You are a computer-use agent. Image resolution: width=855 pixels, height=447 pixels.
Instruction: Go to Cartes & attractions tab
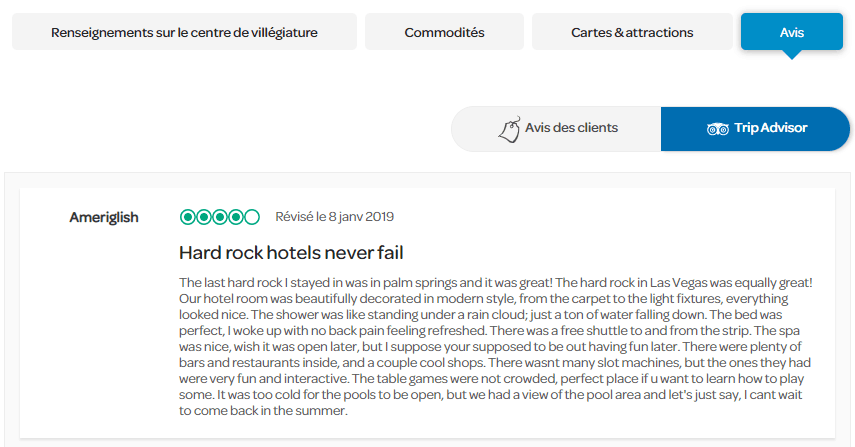(632, 32)
